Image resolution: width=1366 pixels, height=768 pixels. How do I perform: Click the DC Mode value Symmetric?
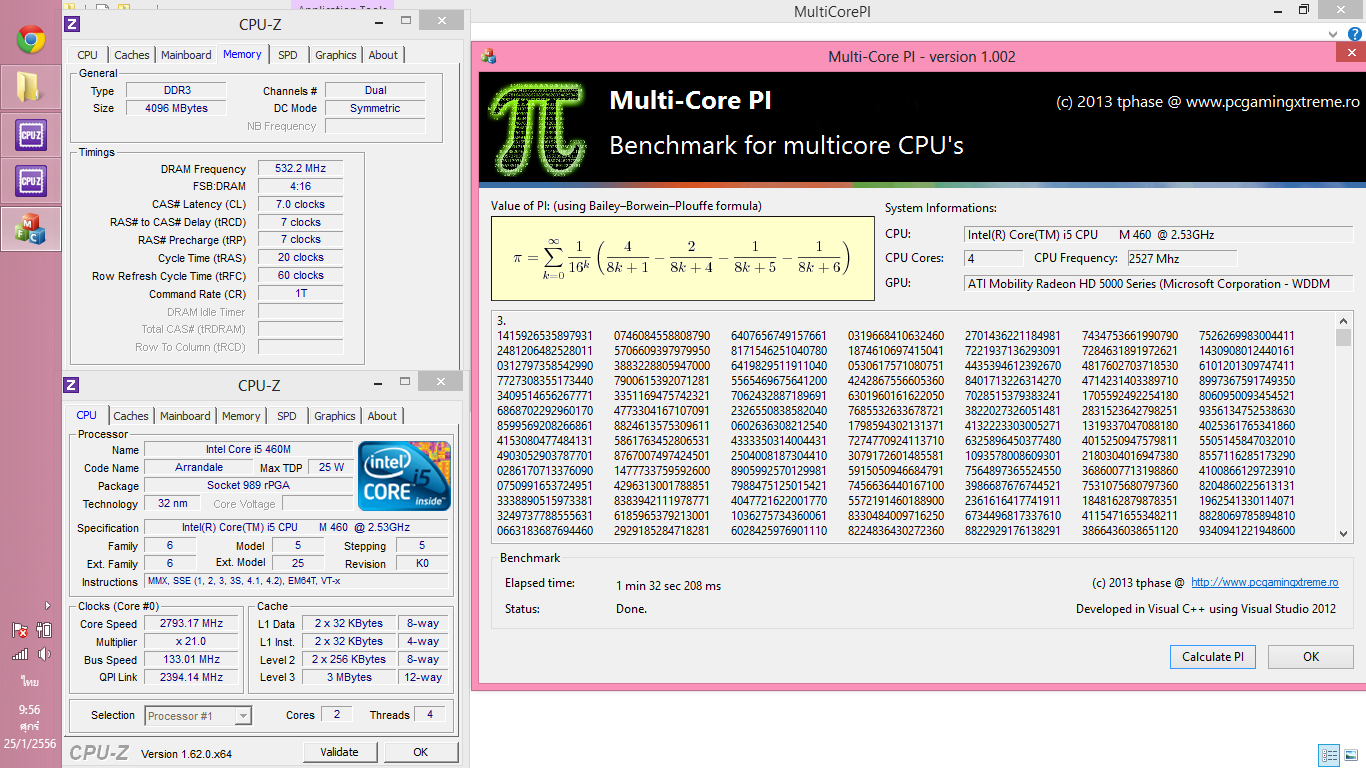pos(375,108)
